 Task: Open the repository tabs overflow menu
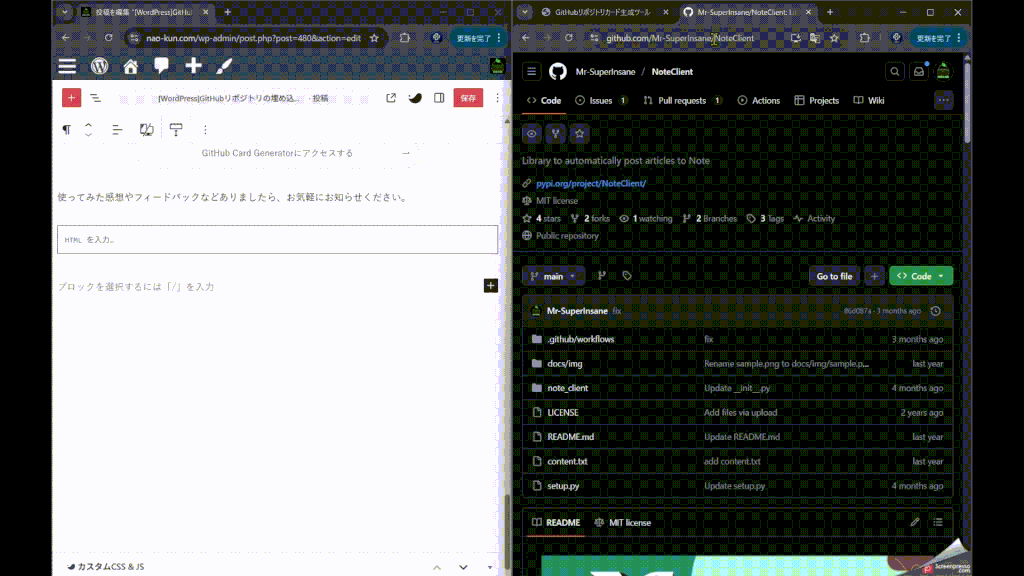[943, 101]
